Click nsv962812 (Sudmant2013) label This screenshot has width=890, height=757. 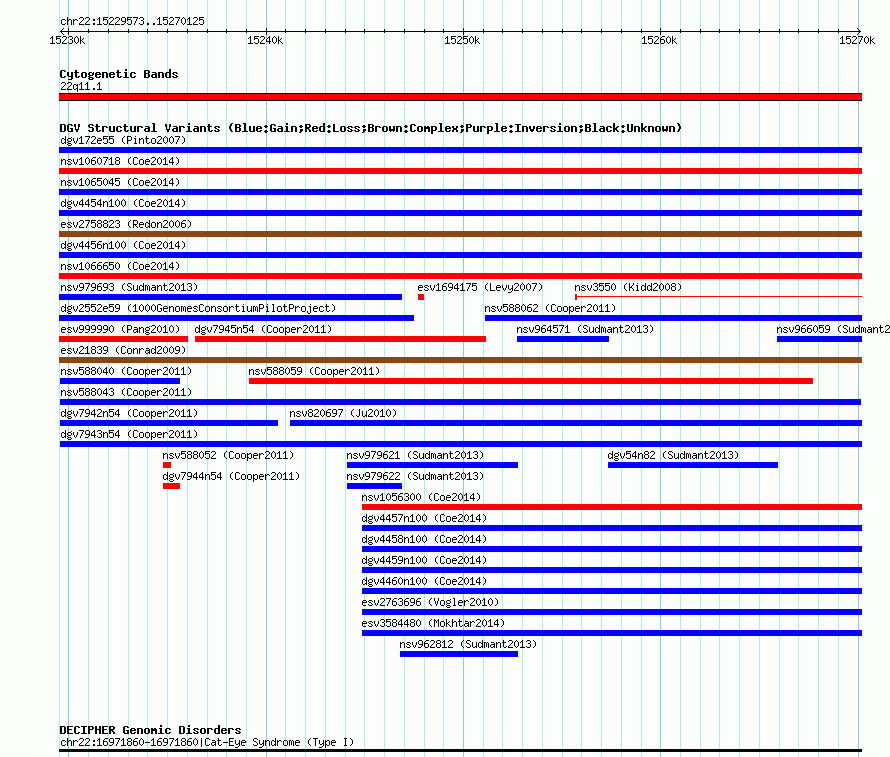468,644
